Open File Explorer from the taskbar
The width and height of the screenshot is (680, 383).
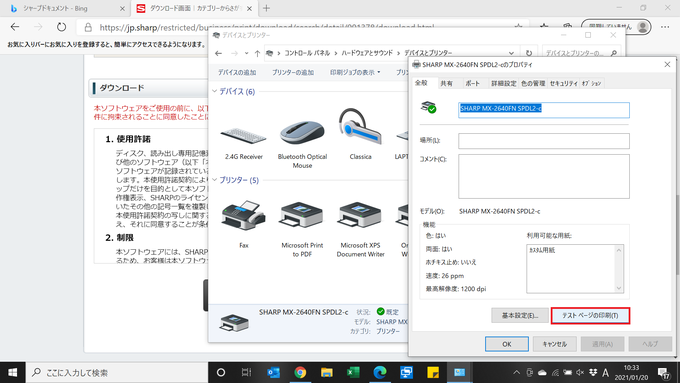pyautogui.click(x=327, y=372)
